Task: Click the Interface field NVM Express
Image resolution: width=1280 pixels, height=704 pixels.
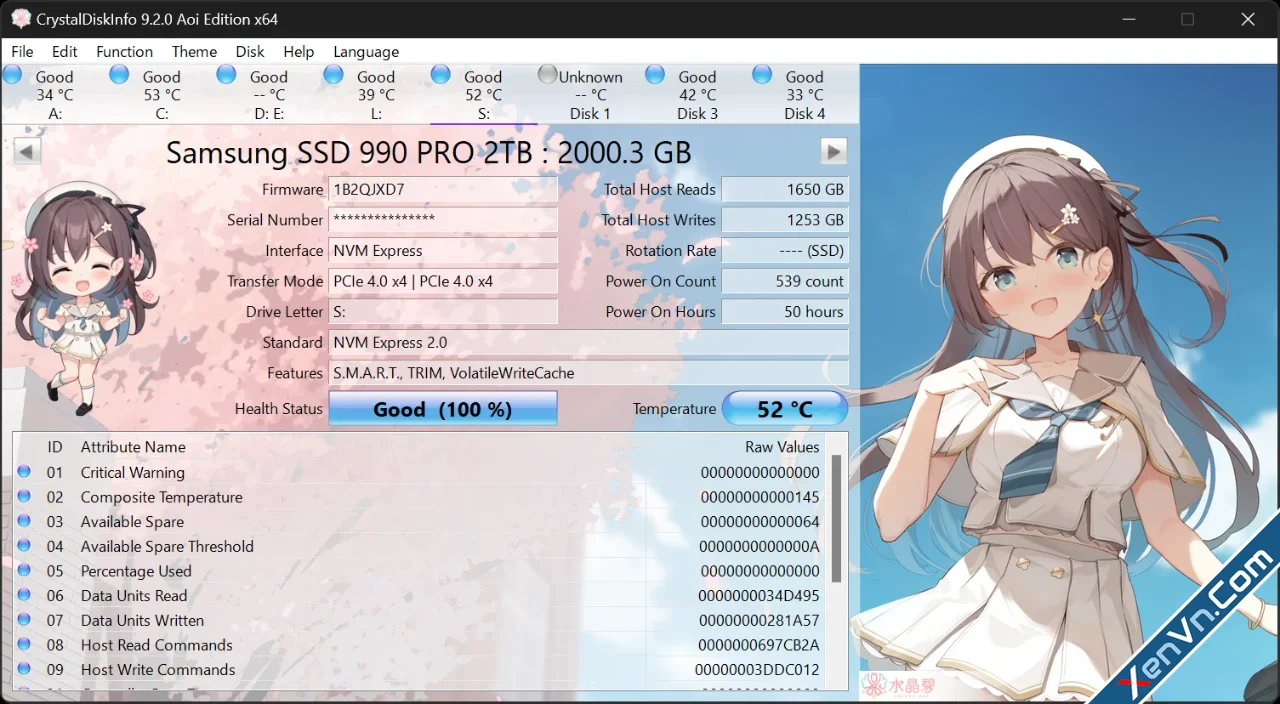Action: click(443, 250)
